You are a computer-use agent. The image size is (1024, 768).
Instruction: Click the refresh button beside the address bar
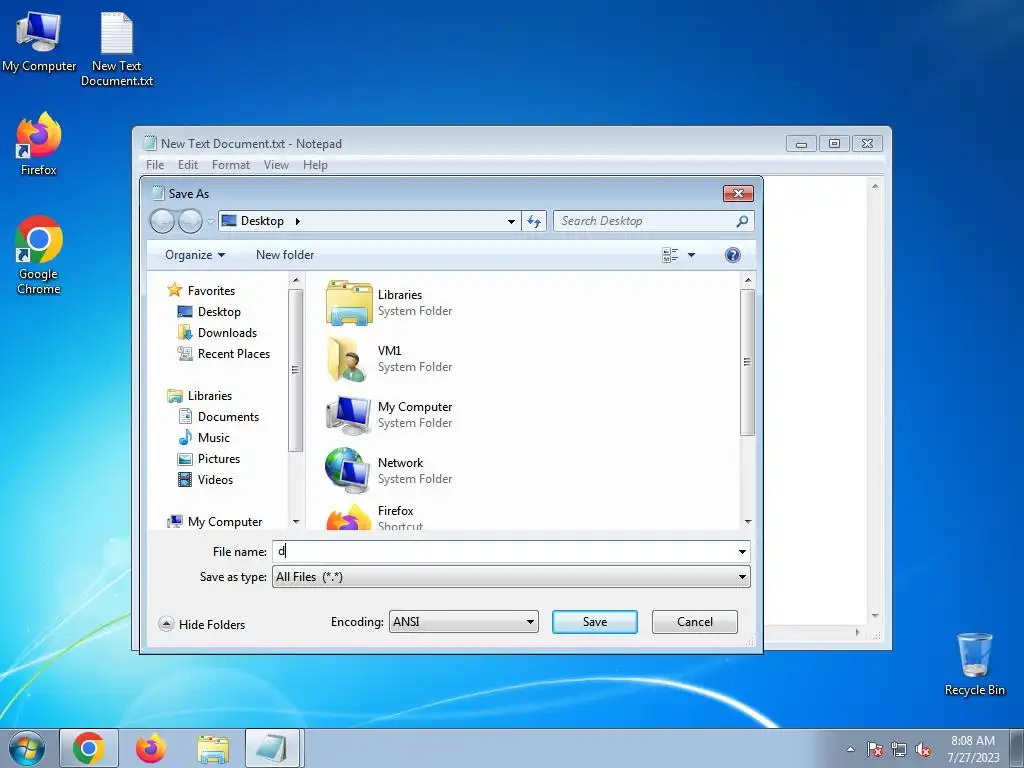pyautogui.click(x=534, y=221)
